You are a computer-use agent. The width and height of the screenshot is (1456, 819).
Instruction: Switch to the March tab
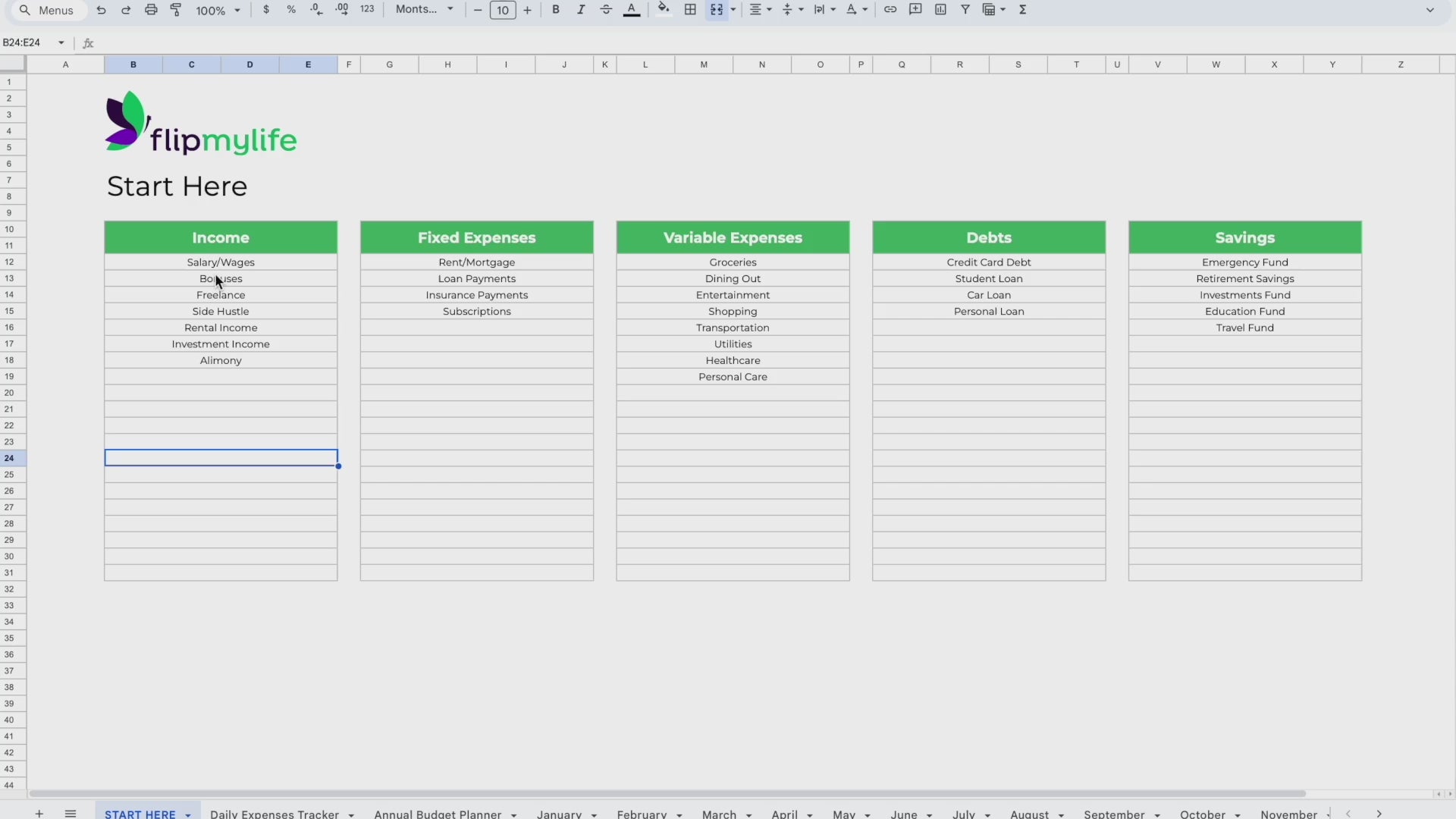pos(719,814)
